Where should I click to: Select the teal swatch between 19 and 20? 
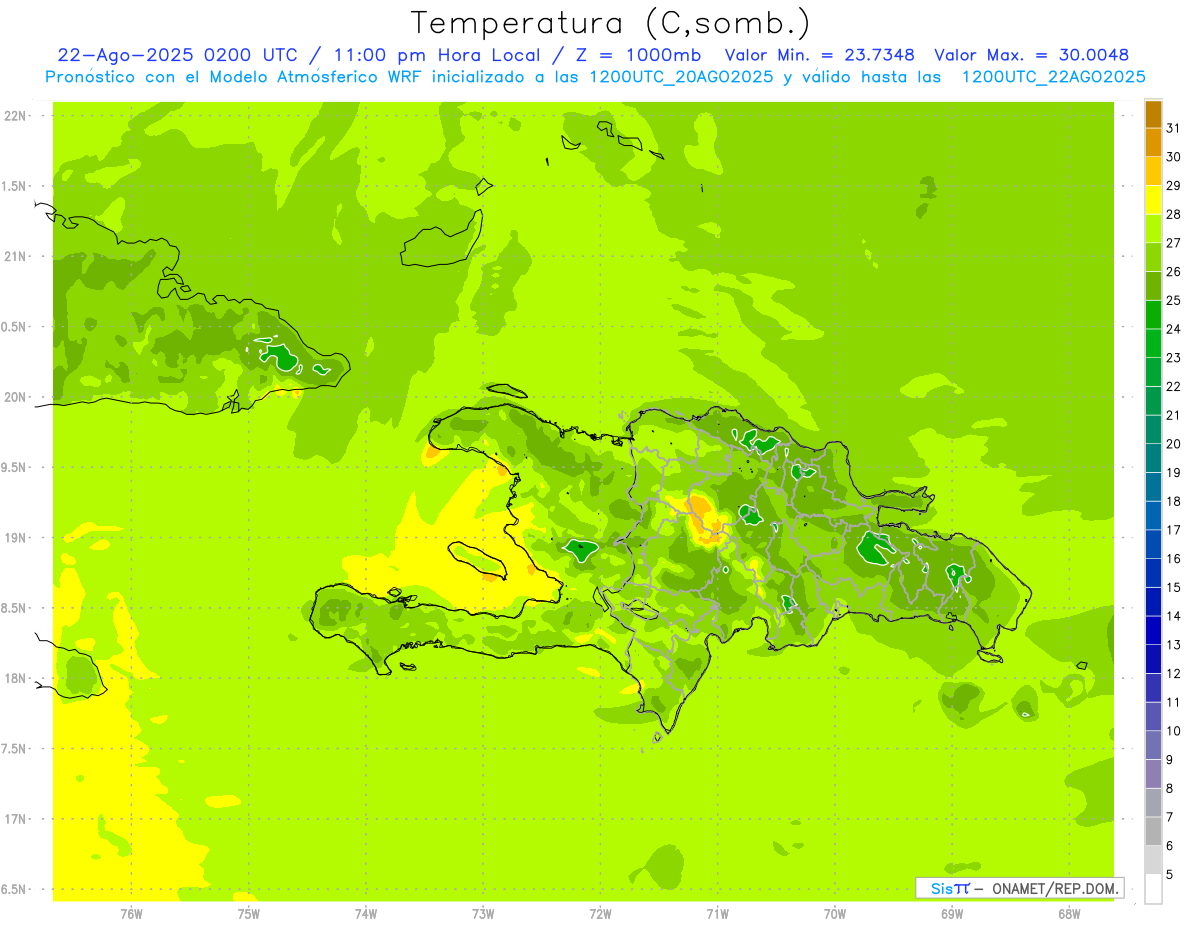pyautogui.click(x=1153, y=458)
